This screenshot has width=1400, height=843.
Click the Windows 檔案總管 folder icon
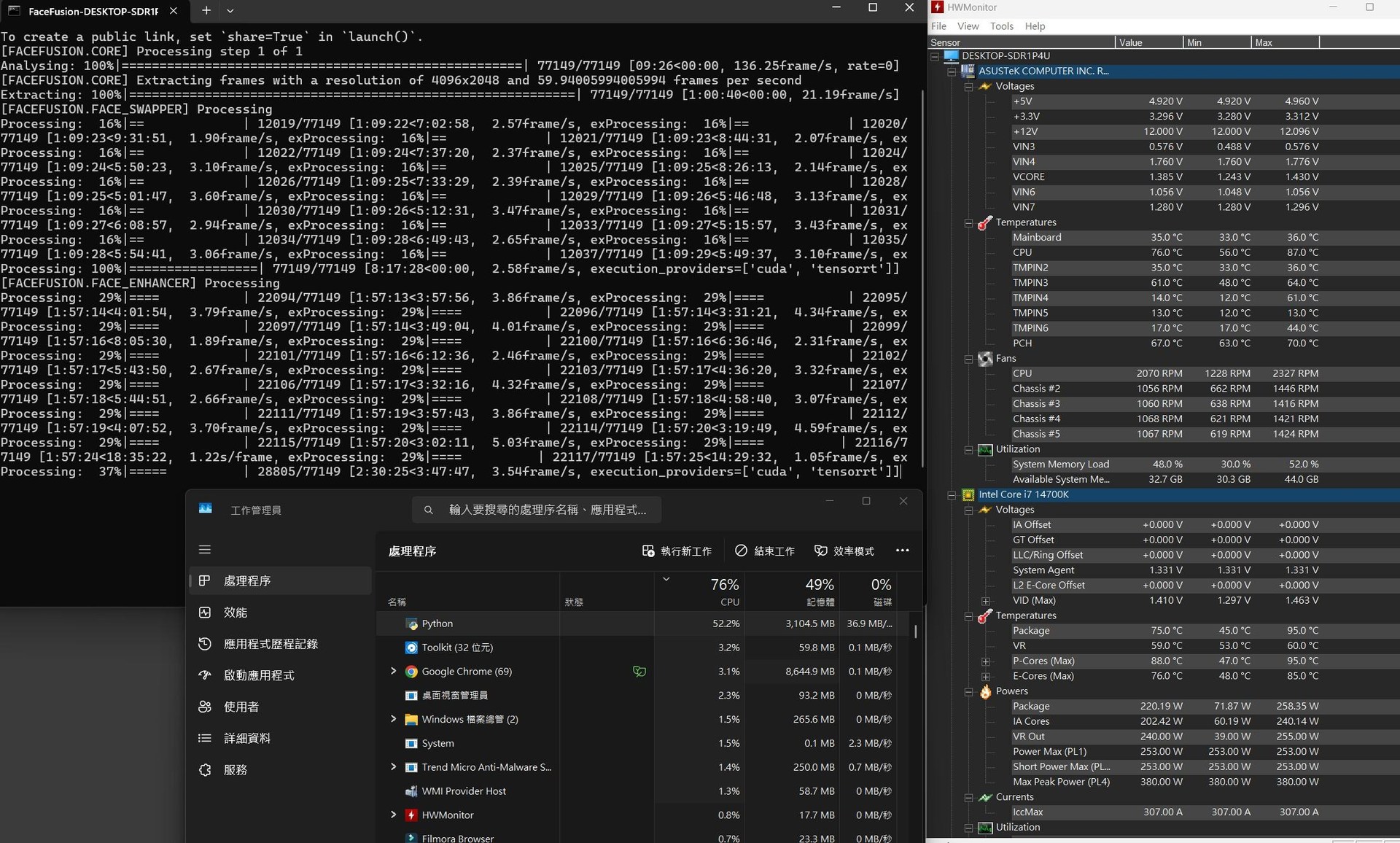pyautogui.click(x=411, y=720)
